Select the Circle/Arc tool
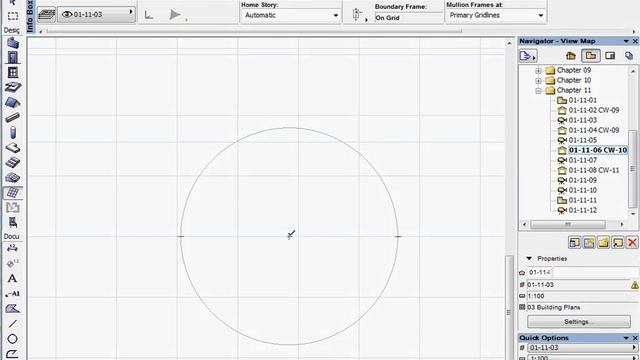The height and width of the screenshot is (360, 640). [x=13, y=339]
